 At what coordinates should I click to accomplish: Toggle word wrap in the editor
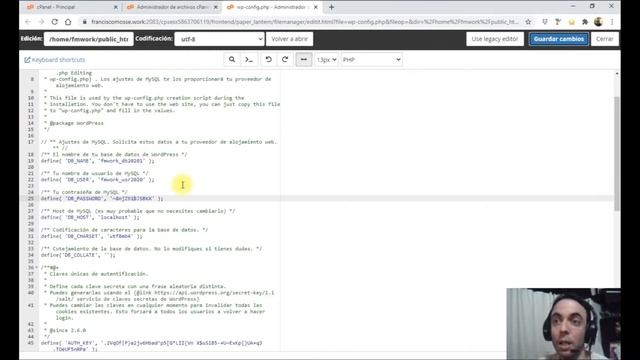coord(304,60)
